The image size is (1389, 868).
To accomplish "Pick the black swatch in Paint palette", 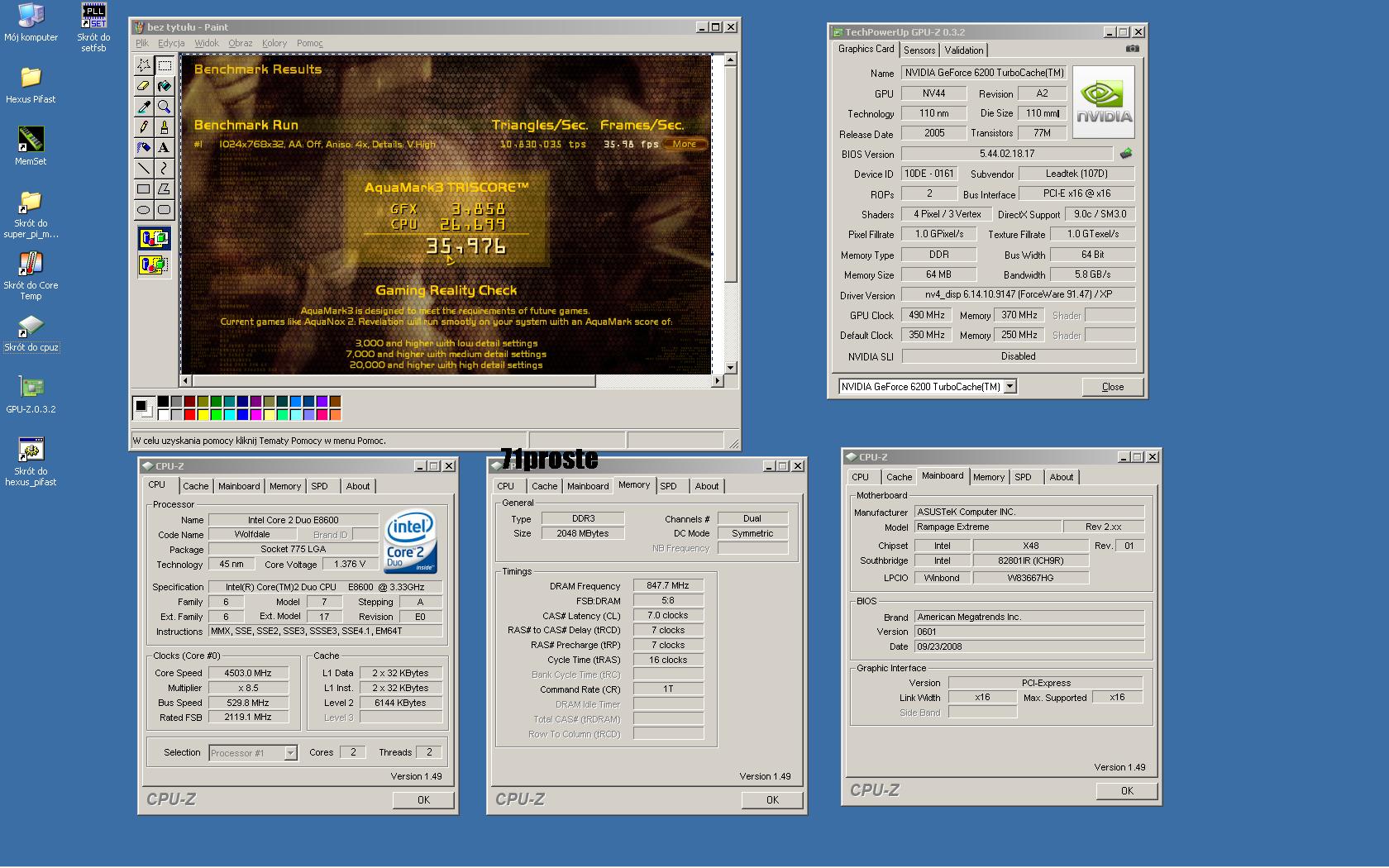I will (x=163, y=401).
